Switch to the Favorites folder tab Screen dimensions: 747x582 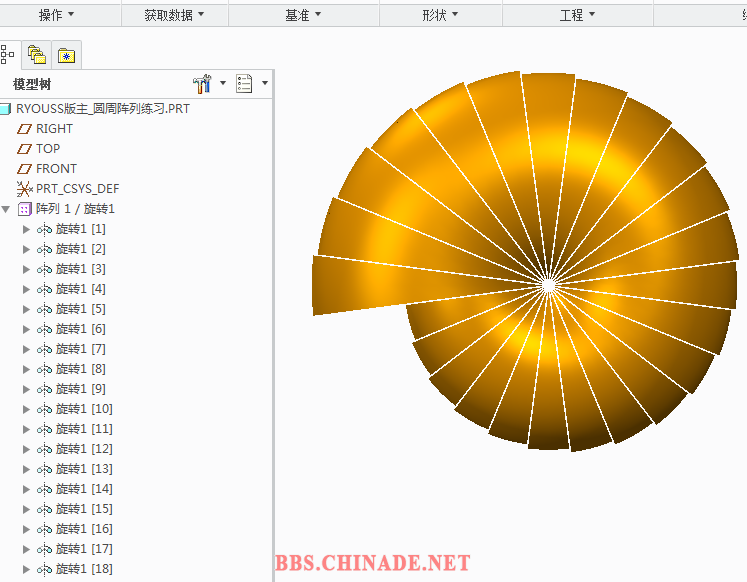coord(66,55)
